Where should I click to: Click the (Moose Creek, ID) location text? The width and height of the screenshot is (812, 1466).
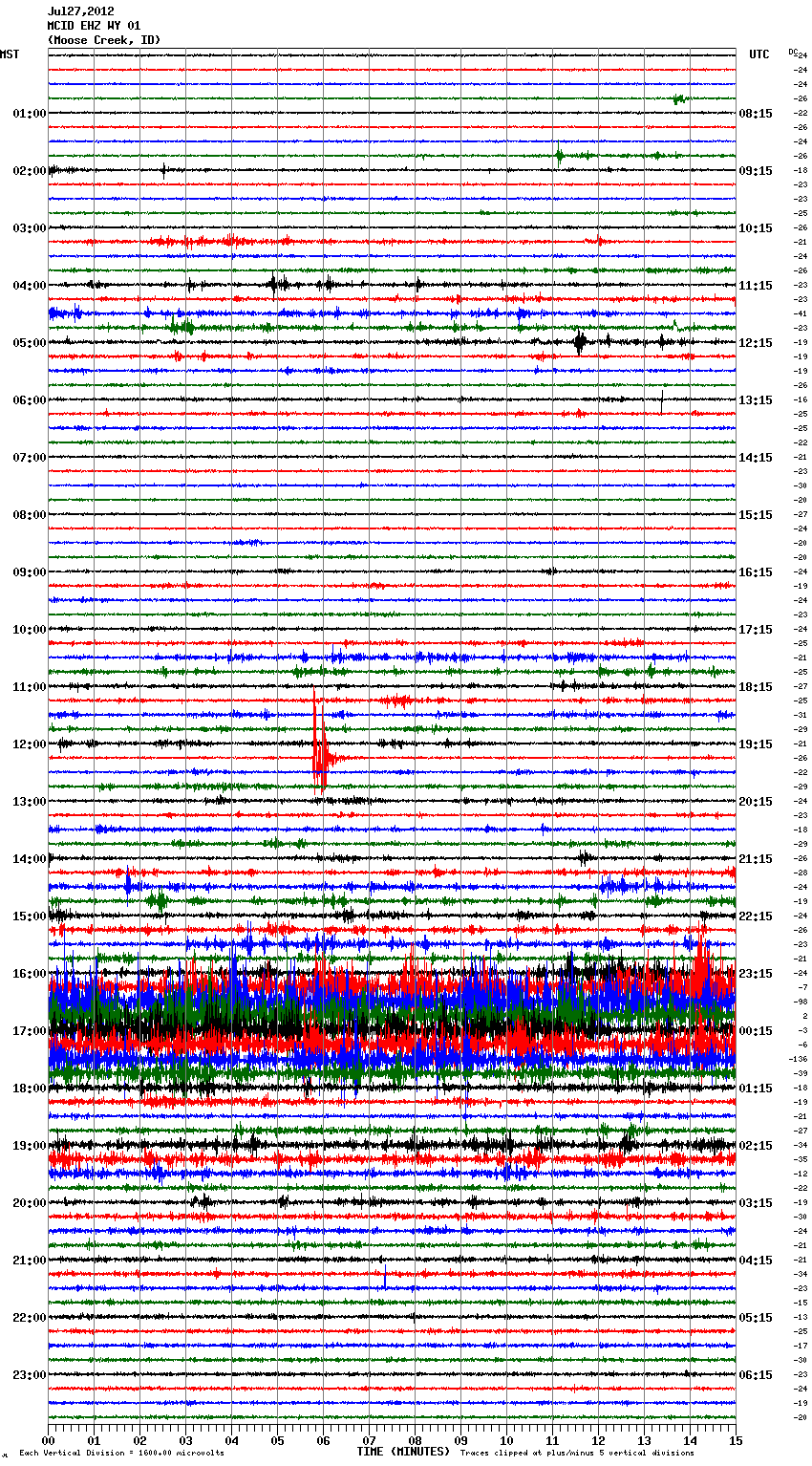tap(104, 40)
